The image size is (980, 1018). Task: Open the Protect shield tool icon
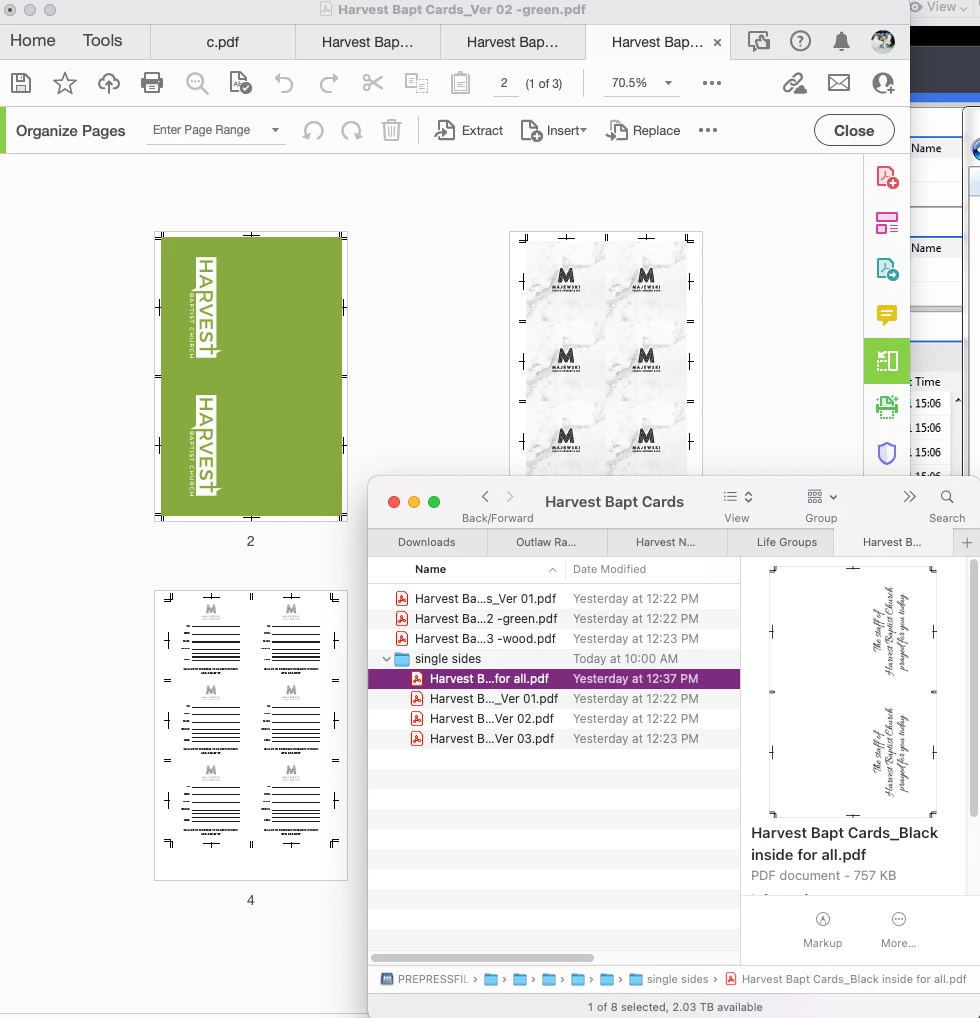[x=887, y=453]
